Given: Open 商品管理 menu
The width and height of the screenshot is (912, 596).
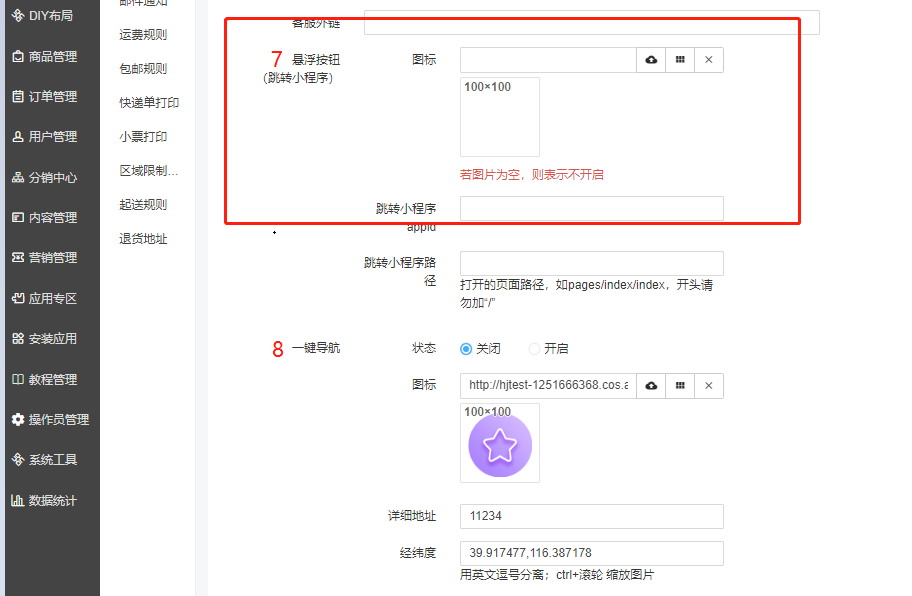Looking at the screenshot, I should pyautogui.click(x=52, y=56).
